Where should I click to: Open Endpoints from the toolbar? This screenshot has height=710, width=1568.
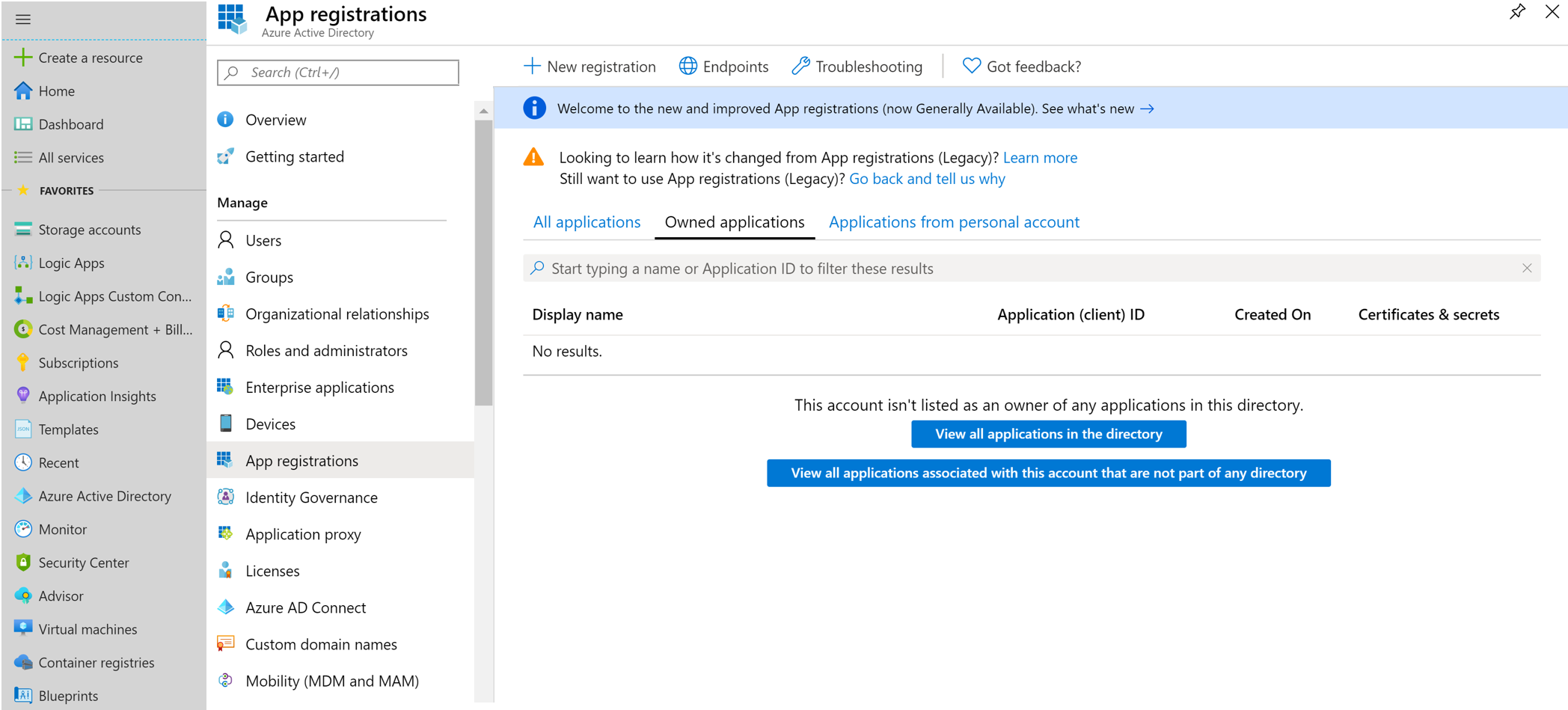(x=723, y=67)
